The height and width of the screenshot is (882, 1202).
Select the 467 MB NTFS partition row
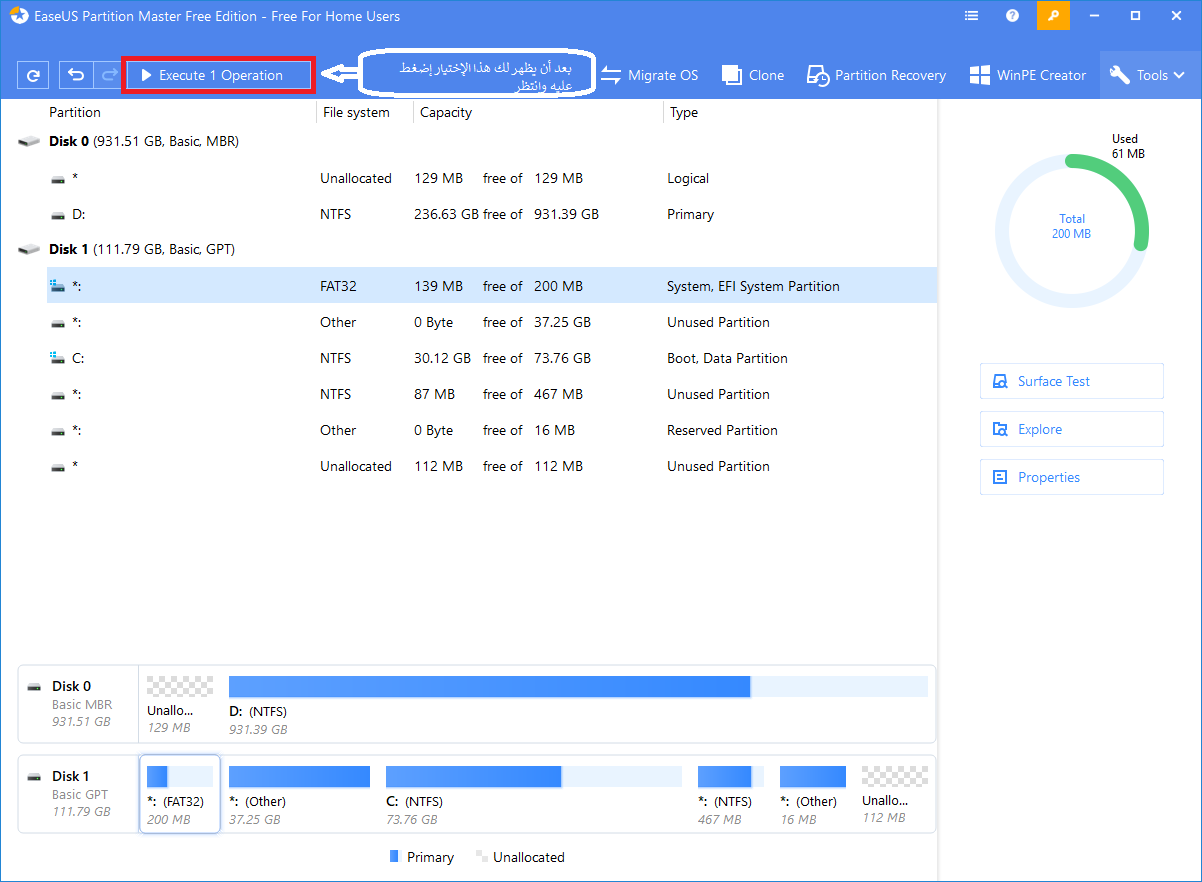[492, 394]
